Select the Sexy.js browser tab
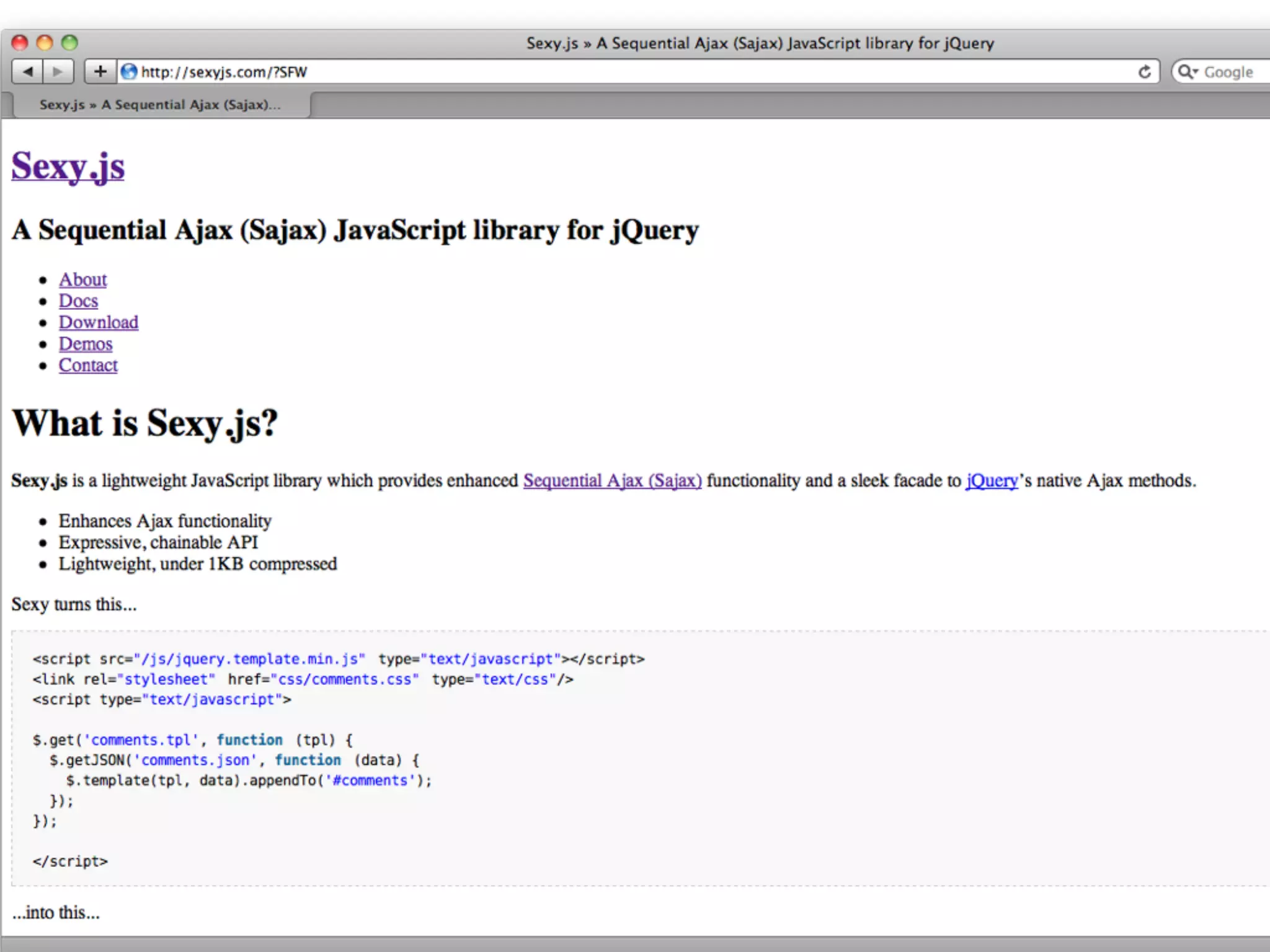 (x=160, y=105)
